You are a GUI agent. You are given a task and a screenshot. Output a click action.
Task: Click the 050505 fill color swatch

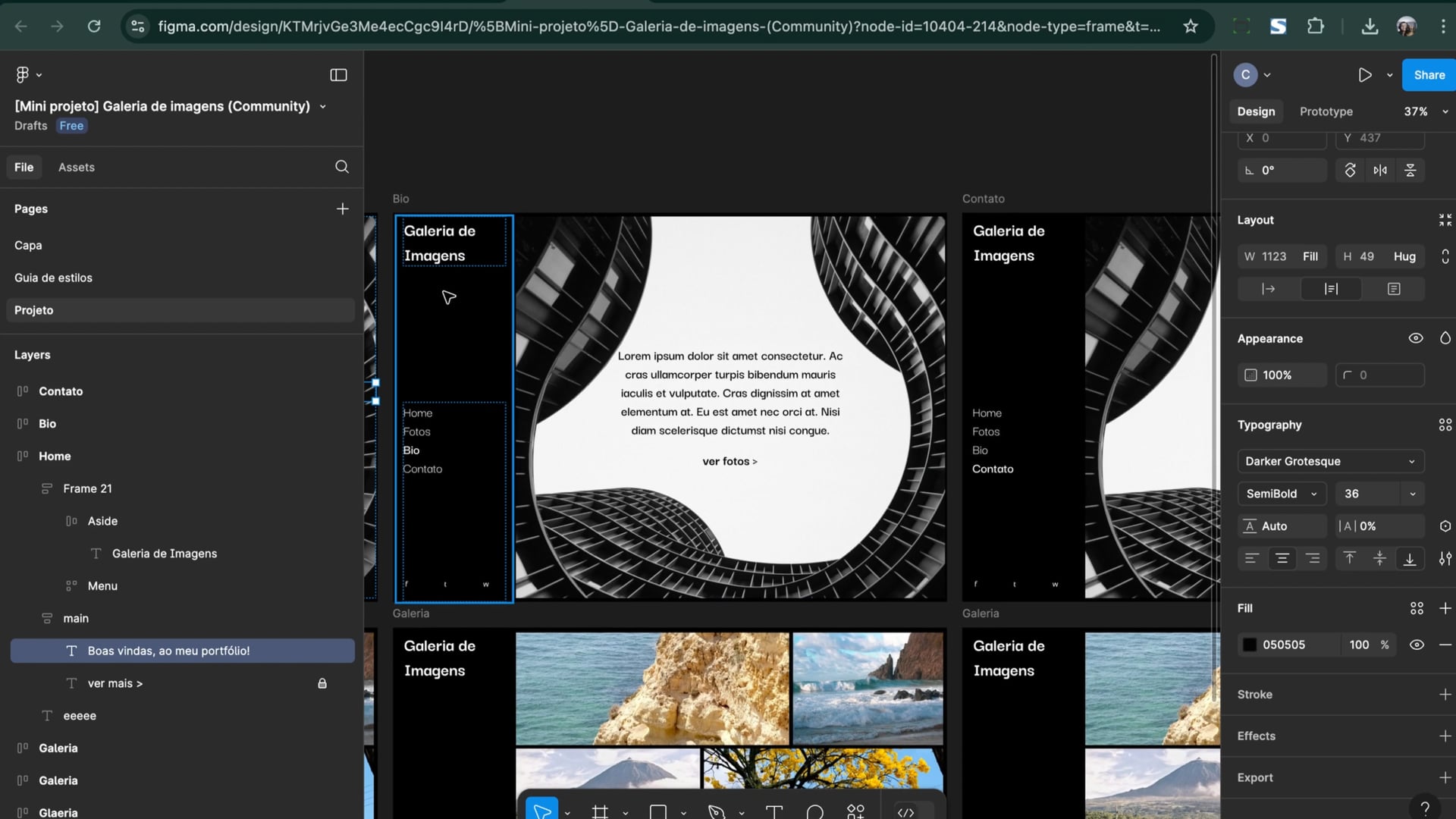click(1250, 645)
